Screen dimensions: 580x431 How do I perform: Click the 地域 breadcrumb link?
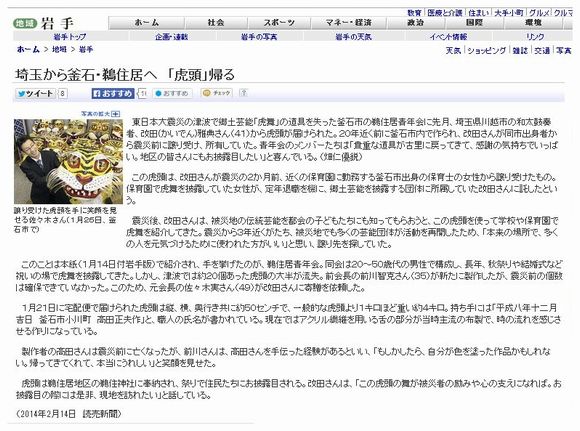[59, 49]
